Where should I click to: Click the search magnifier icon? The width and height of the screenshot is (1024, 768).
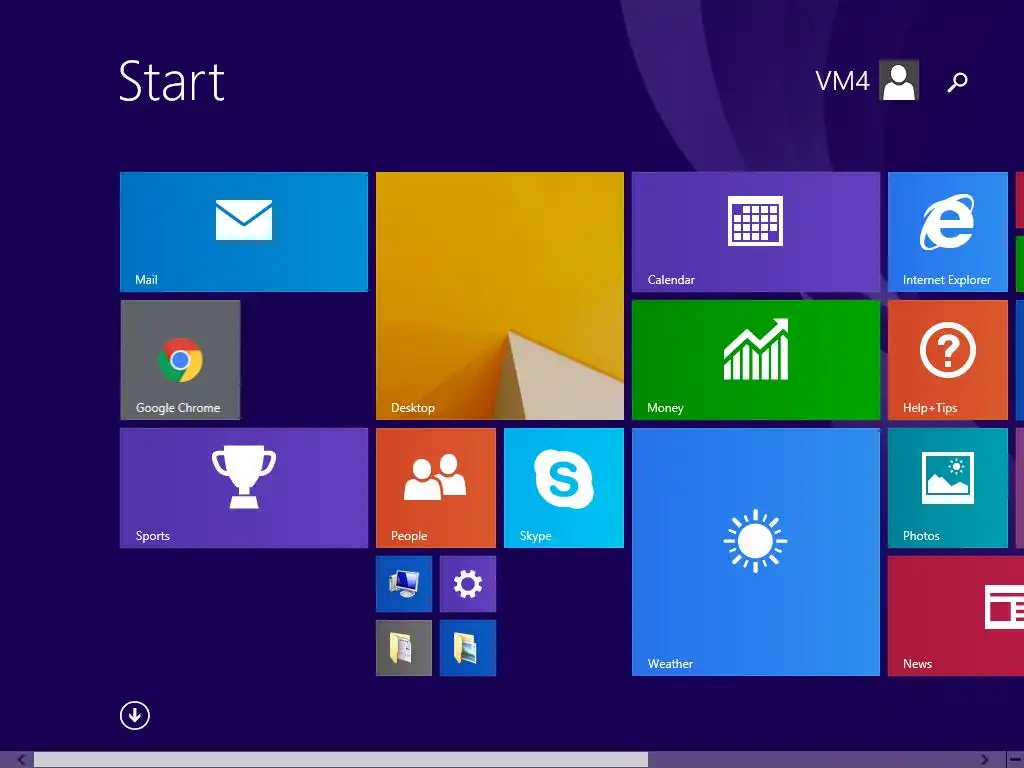coord(957,82)
